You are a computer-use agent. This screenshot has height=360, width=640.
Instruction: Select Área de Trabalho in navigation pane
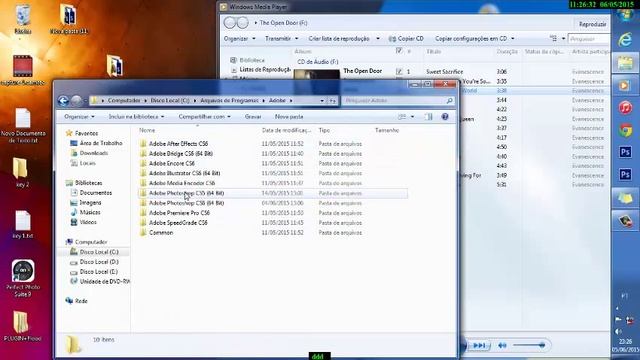[101, 143]
